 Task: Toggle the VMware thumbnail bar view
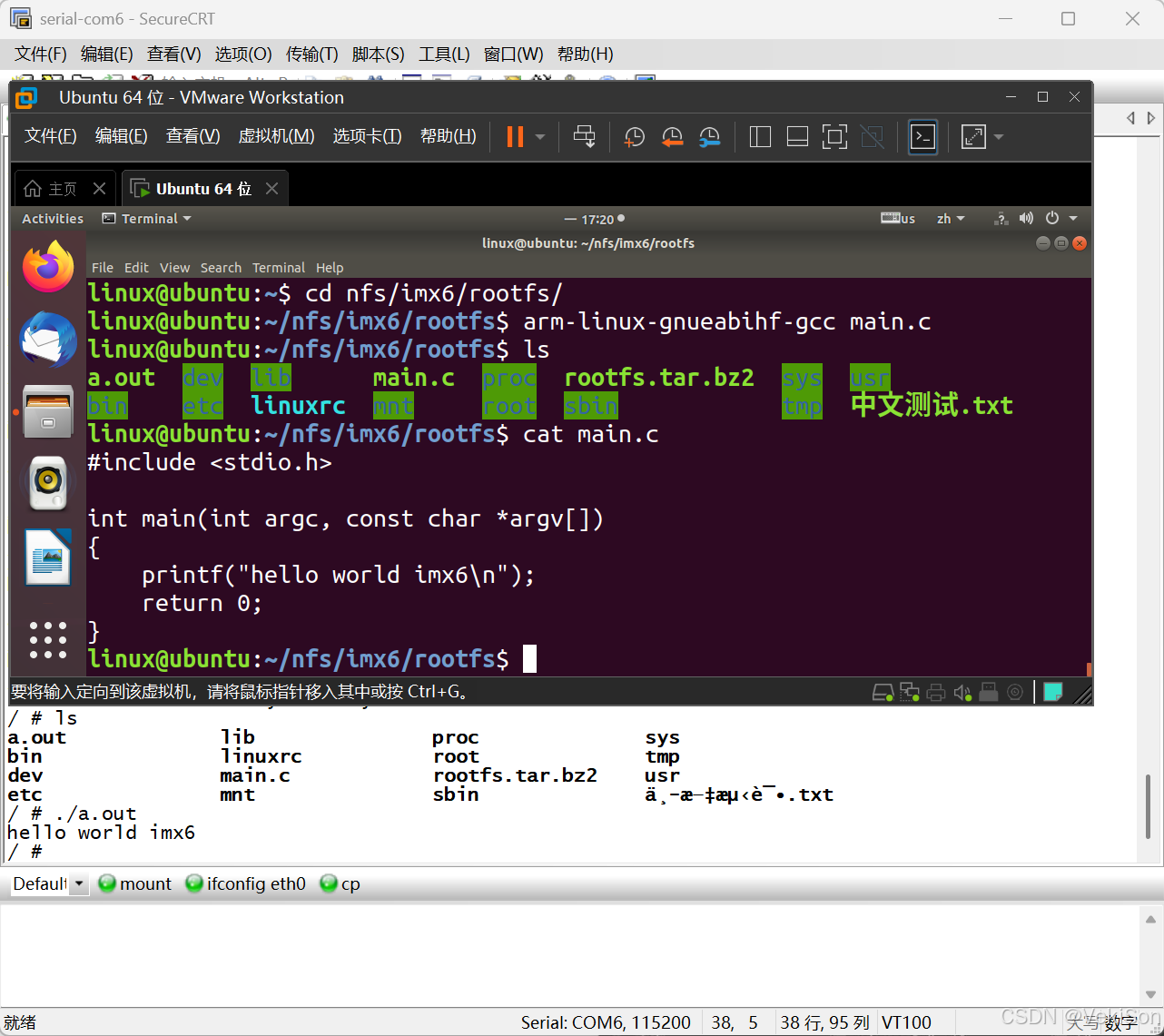pyautogui.click(x=797, y=137)
